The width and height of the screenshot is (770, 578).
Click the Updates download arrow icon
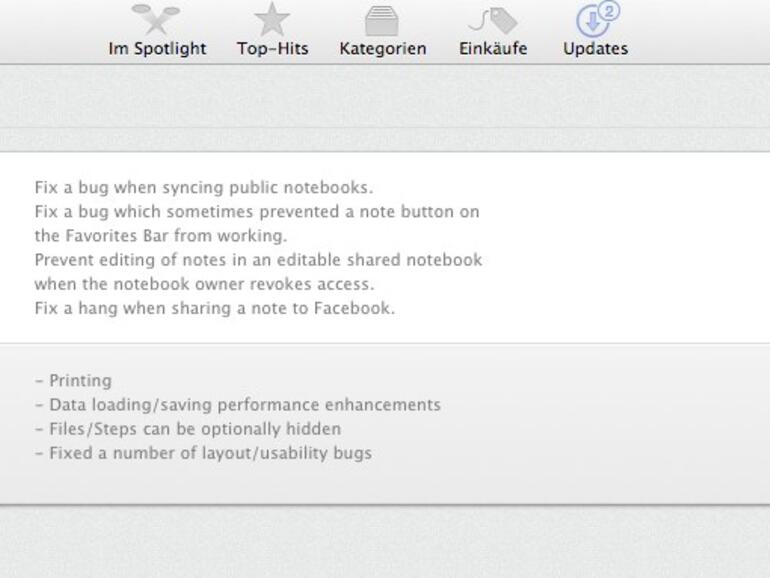coord(592,21)
